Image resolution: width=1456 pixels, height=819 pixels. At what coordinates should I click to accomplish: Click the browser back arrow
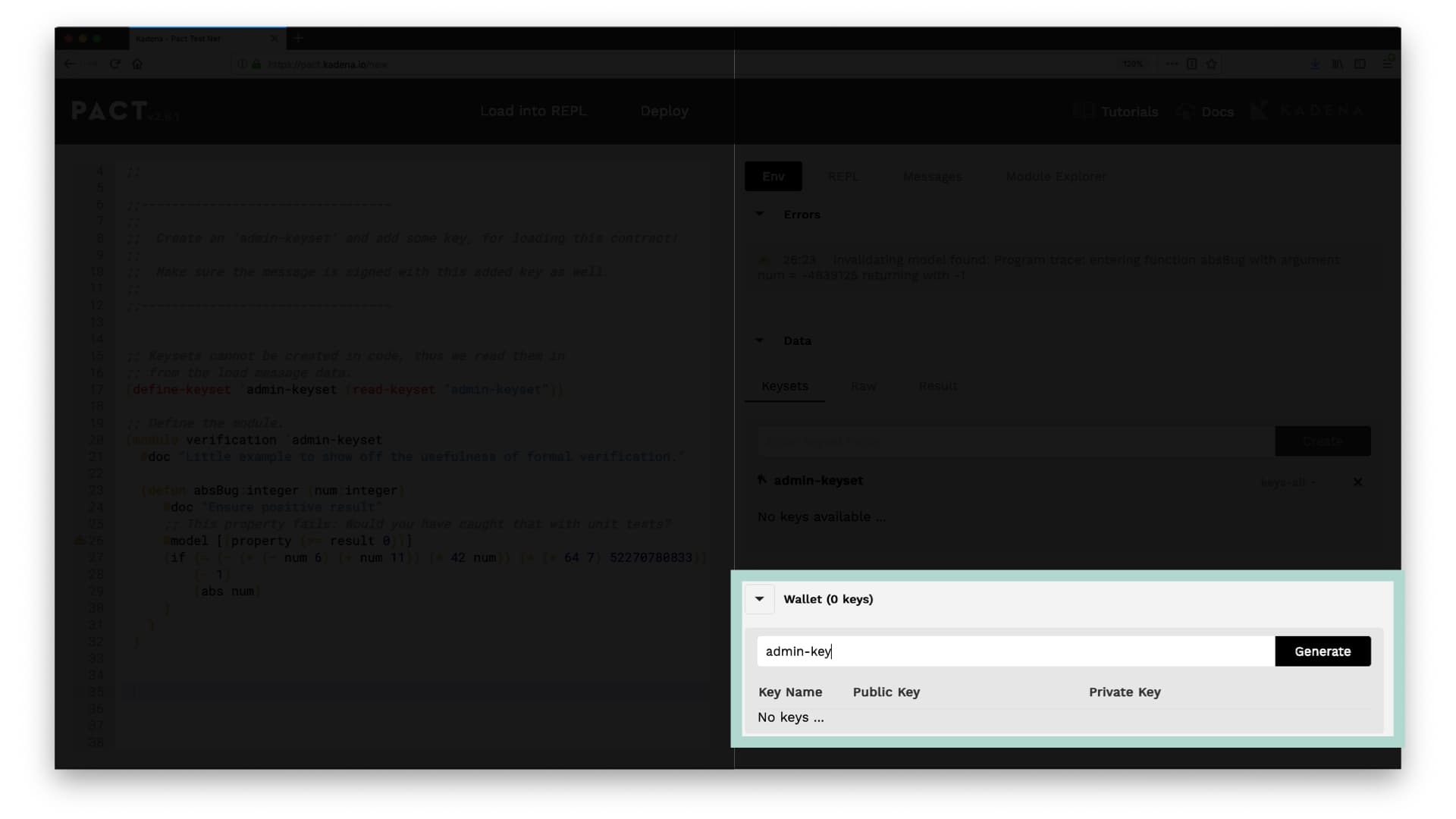click(x=70, y=64)
